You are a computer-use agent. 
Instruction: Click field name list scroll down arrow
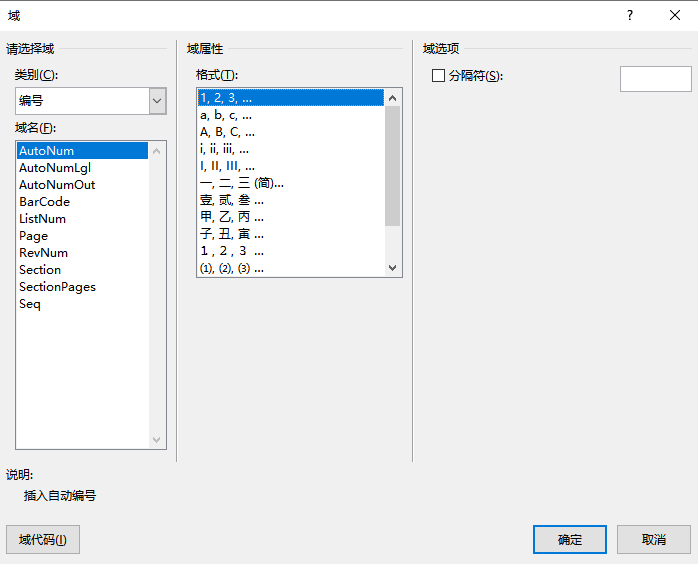(157, 439)
